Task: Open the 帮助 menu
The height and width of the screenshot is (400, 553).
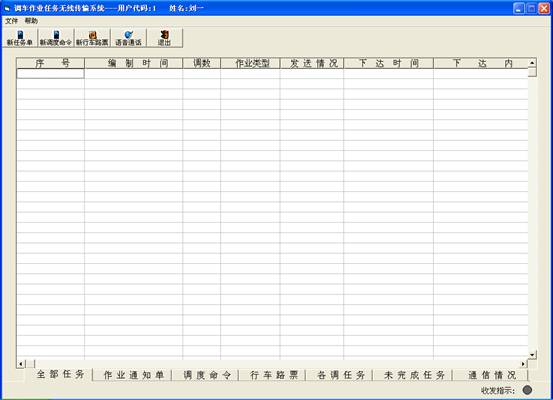Action: pos(31,21)
